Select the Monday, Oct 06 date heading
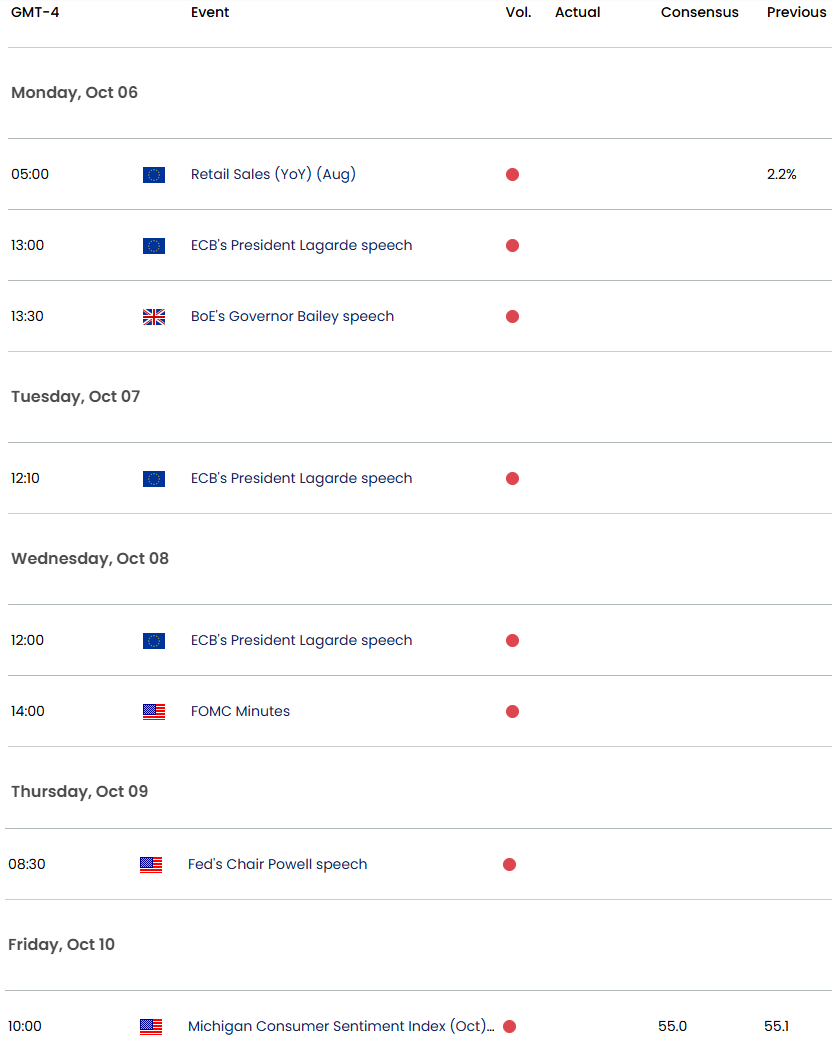Viewport: 832px width, 1048px height. (74, 93)
